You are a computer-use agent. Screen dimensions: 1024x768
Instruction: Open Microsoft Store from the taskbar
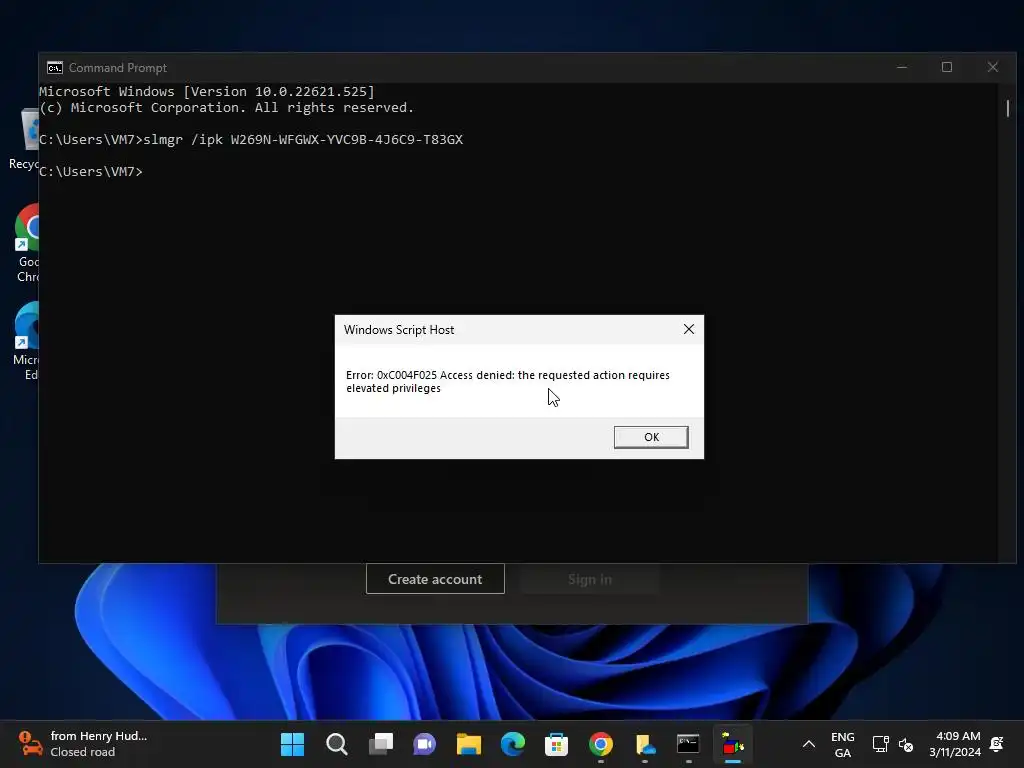point(556,744)
